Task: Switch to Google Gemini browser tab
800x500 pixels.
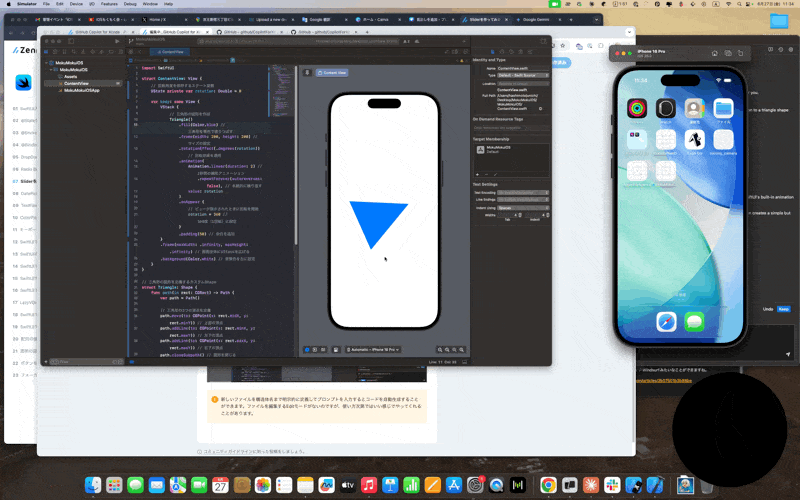Action: pos(536,19)
